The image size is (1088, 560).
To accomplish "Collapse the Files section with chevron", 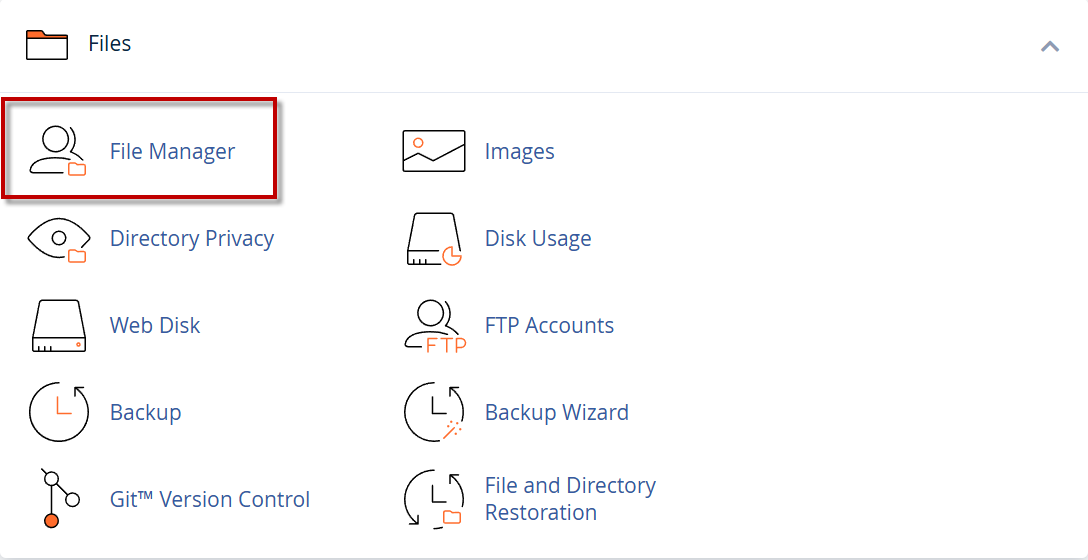I will 1049,46.
